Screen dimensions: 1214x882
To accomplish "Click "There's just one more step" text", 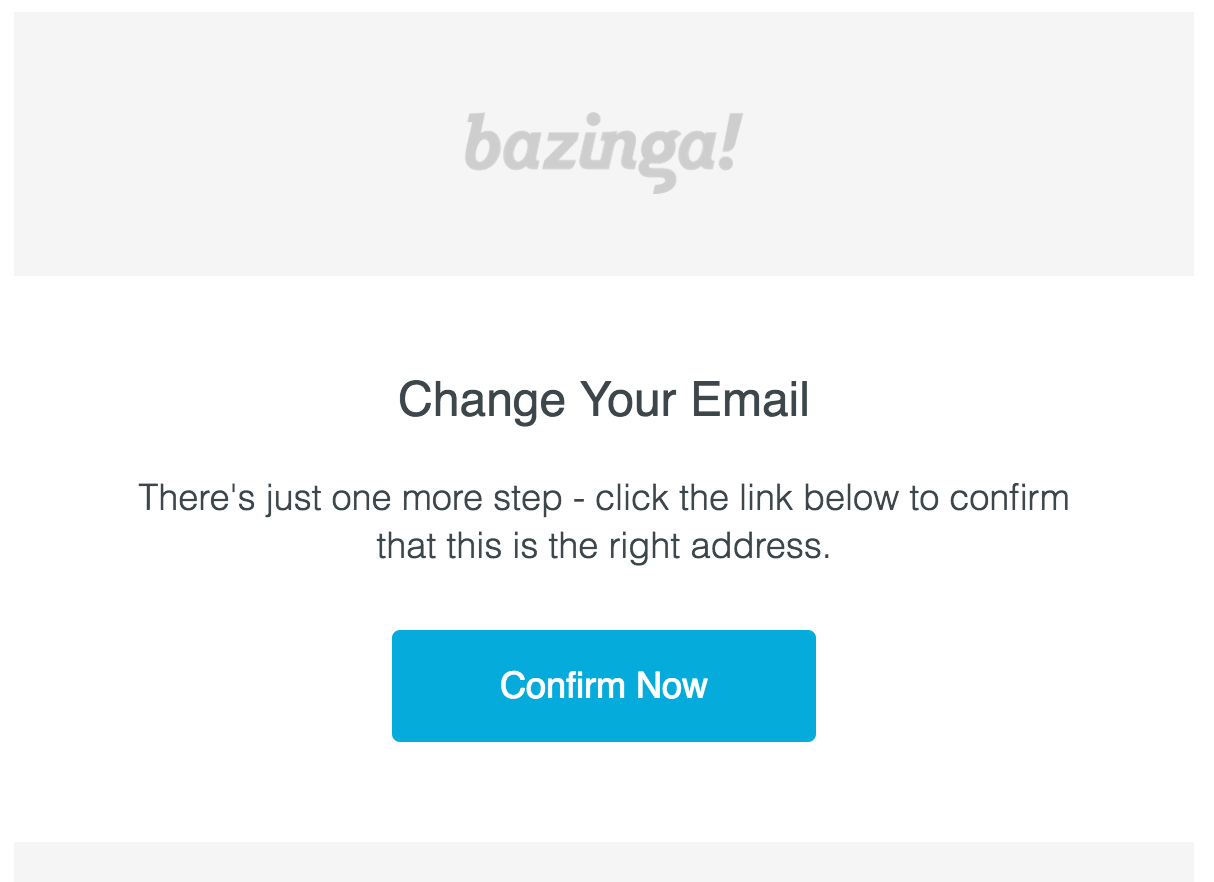I will [x=349, y=497].
